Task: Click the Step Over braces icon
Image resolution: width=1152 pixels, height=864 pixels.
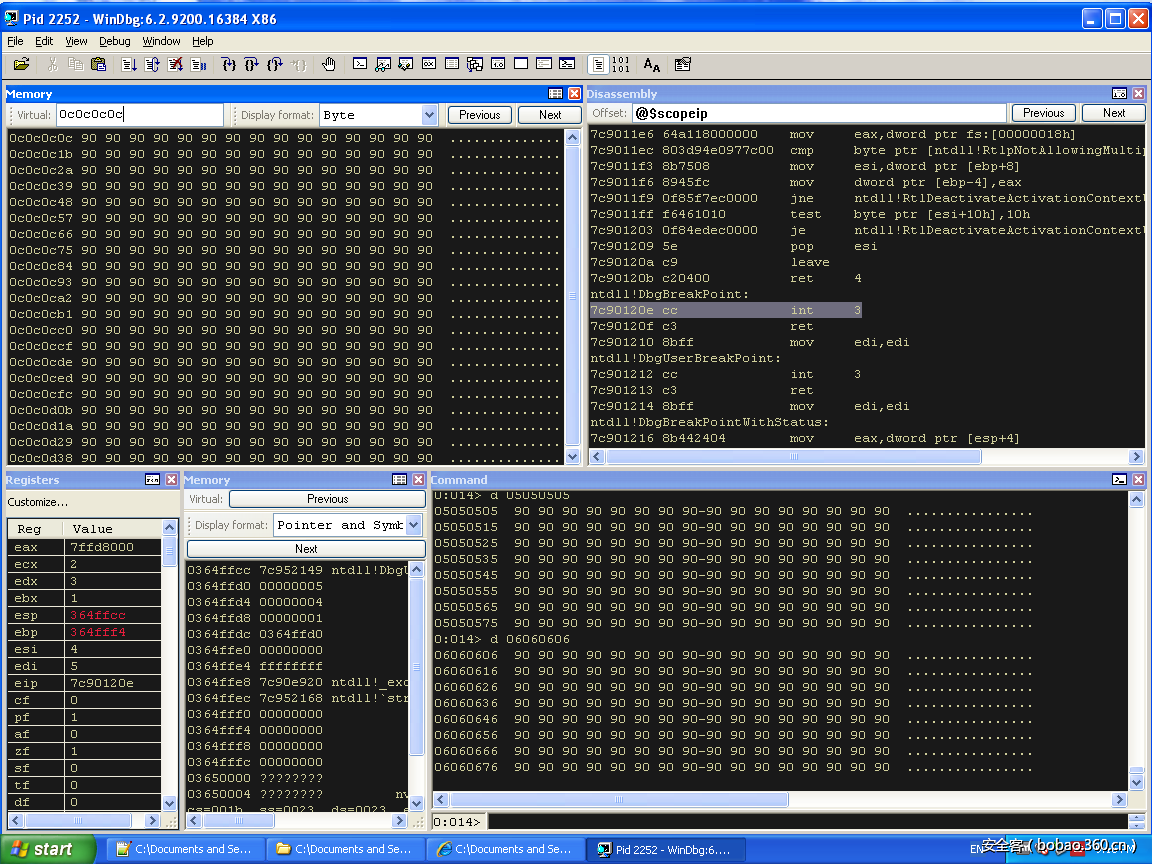Action: click(x=252, y=64)
